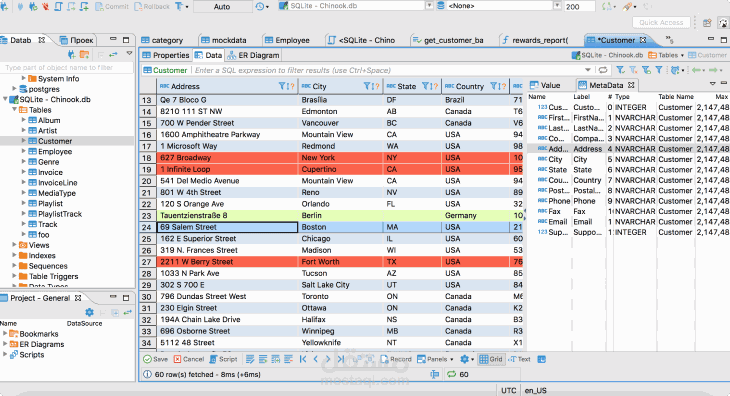This screenshot has height=396, width=730.
Task: Click the save filter settings icon
Action: coord(646,70)
